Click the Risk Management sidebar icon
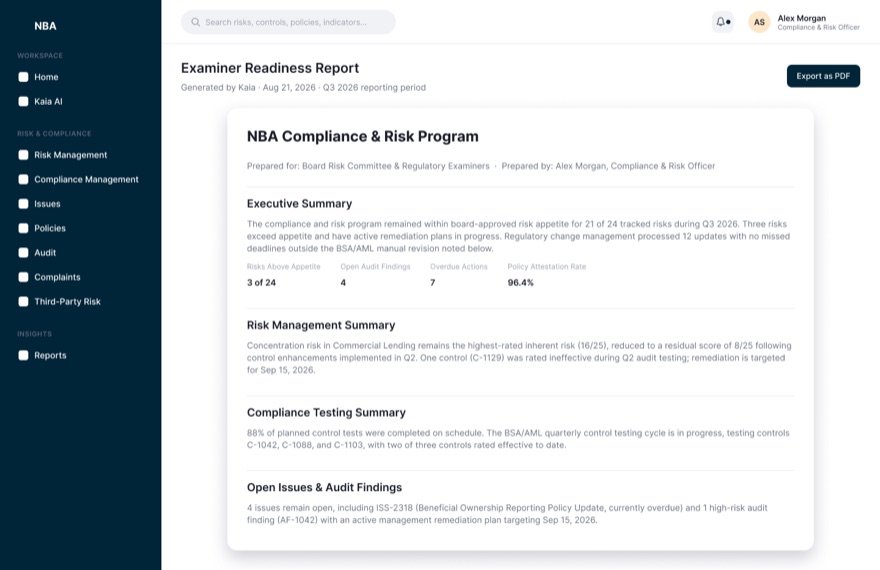The height and width of the screenshot is (570, 880). (x=24, y=155)
